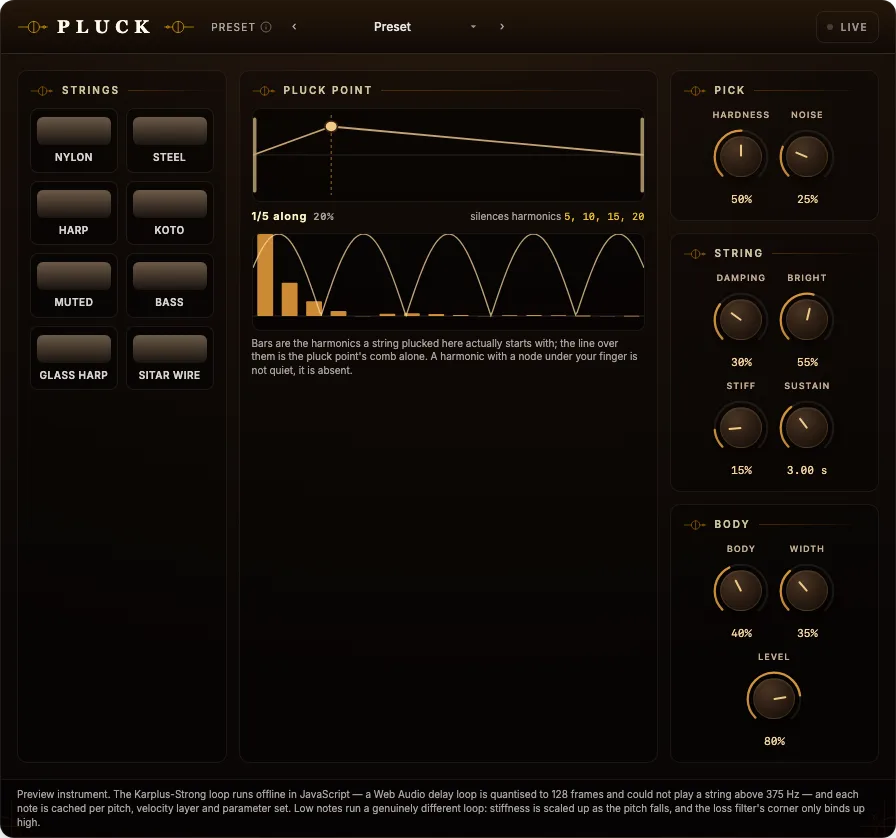Select the NYLON string pad
Viewport: 896px width, 838px height.
click(x=74, y=140)
